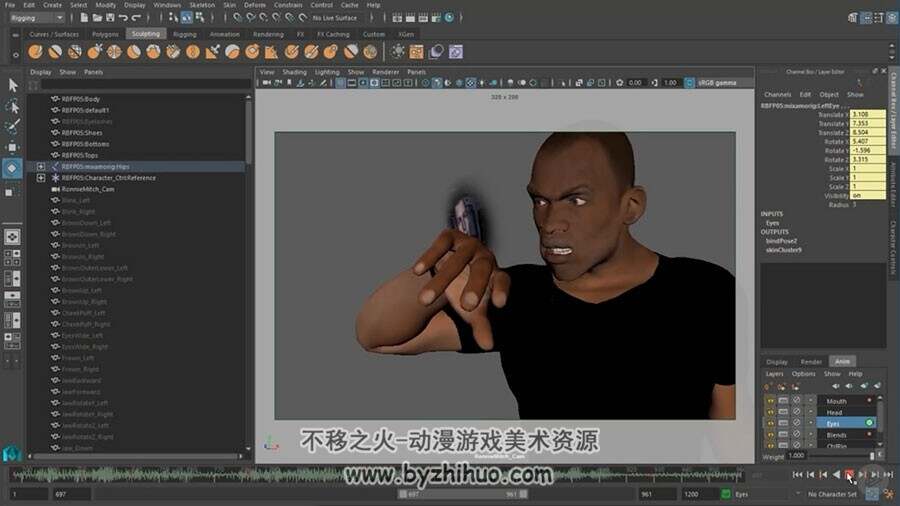Open the Skeleton menu
This screenshot has width=900, height=506.
click(x=202, y=5)
